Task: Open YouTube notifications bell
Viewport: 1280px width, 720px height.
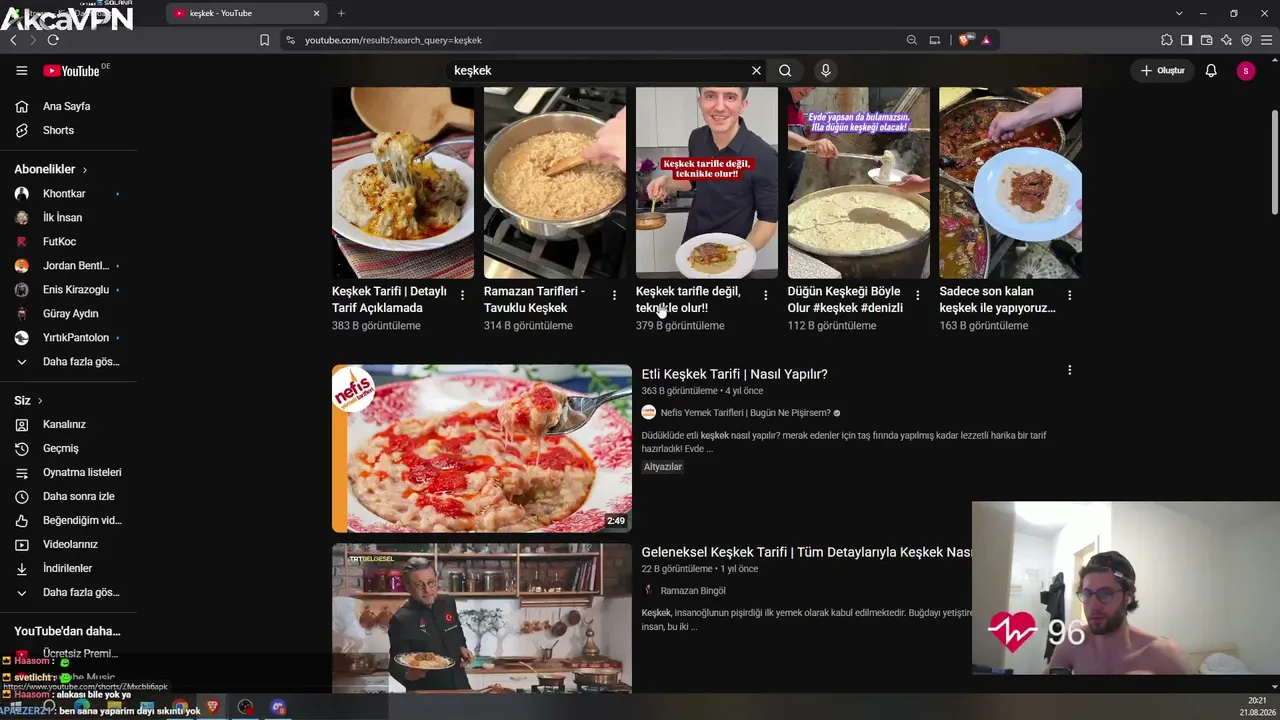Action: [x=1211, y=71]
